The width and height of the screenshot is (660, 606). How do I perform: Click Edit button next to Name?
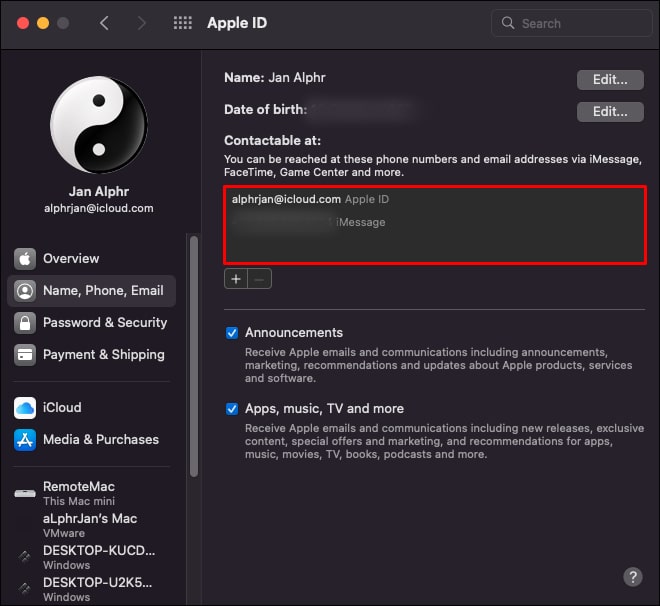click(x=609, y=79)
